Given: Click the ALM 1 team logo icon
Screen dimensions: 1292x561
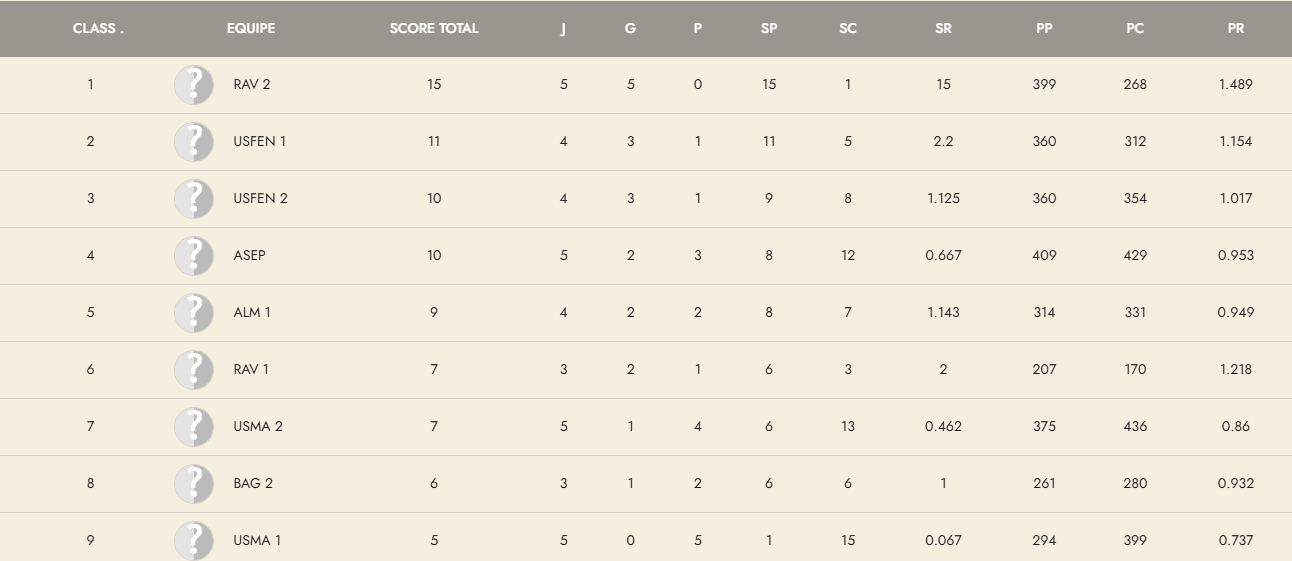Looking at the screenshot, I should coord(194,313).
